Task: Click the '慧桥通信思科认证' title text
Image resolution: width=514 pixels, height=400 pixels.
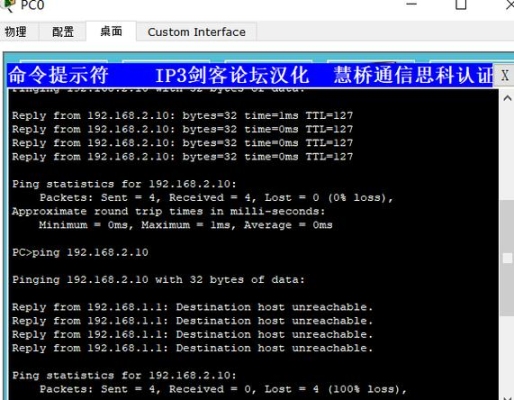Action: click(x=413, y=75)
